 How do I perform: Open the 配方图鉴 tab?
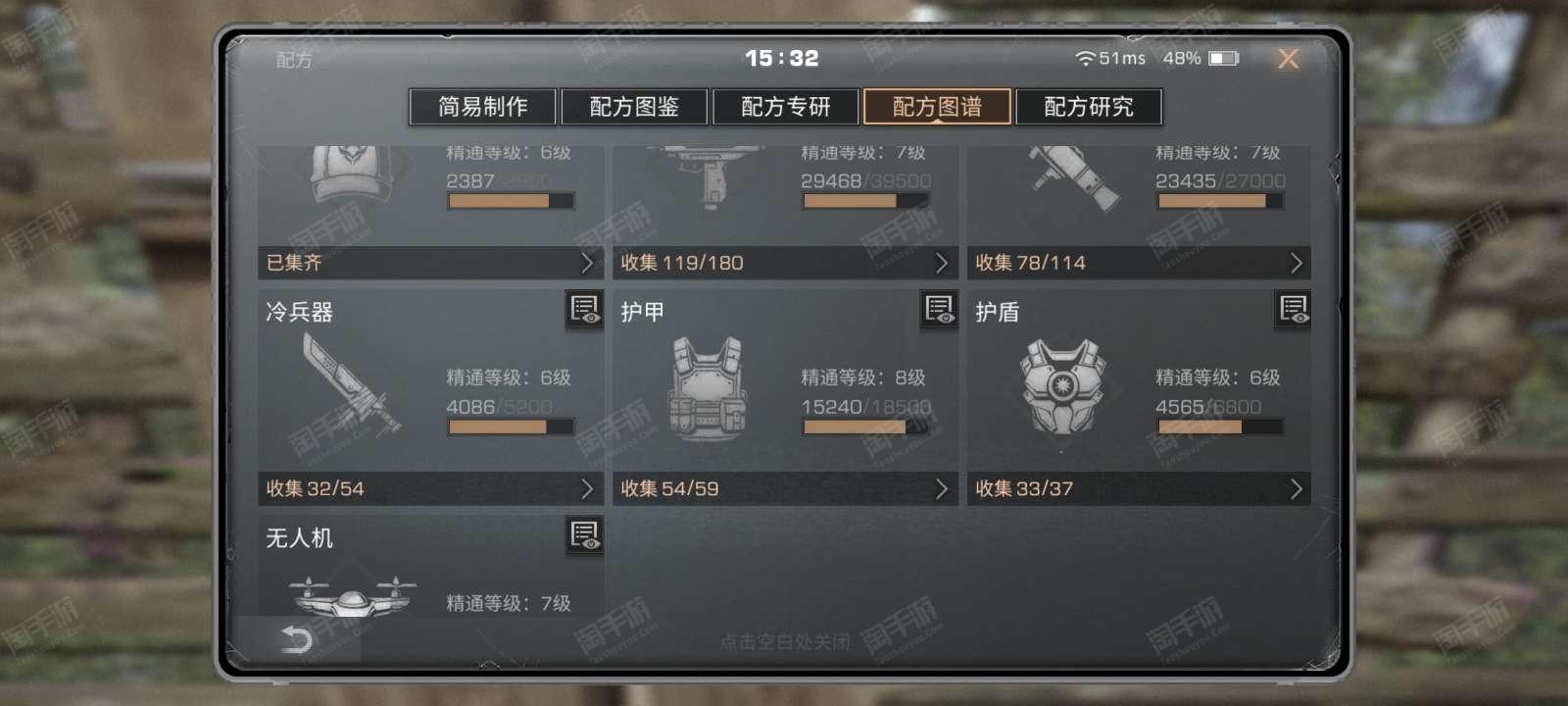click(x=634, y=107)
